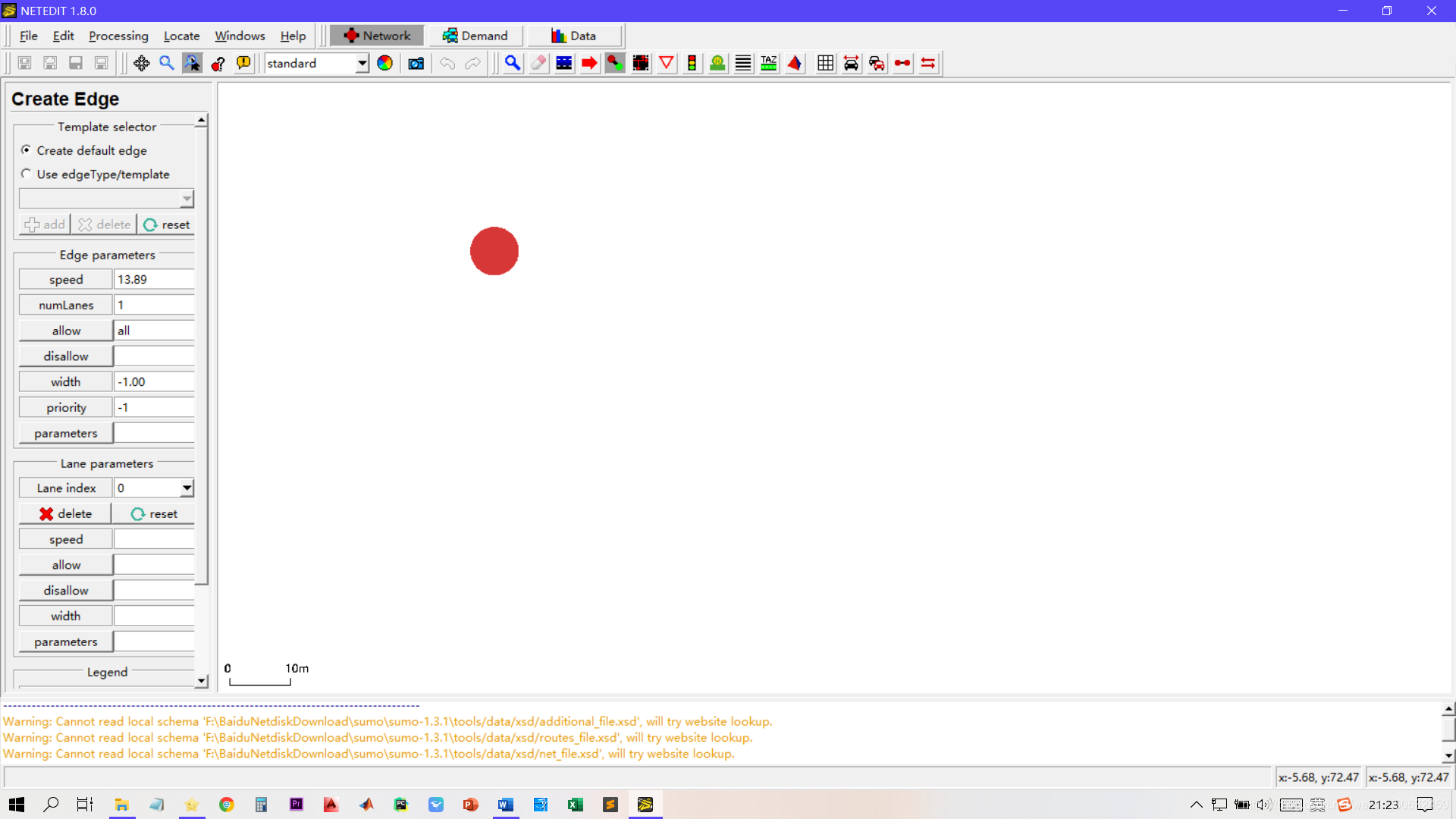Screen dimensions: 1456x819
Task: Open the color wheel view settings
Action: [385, 63]
